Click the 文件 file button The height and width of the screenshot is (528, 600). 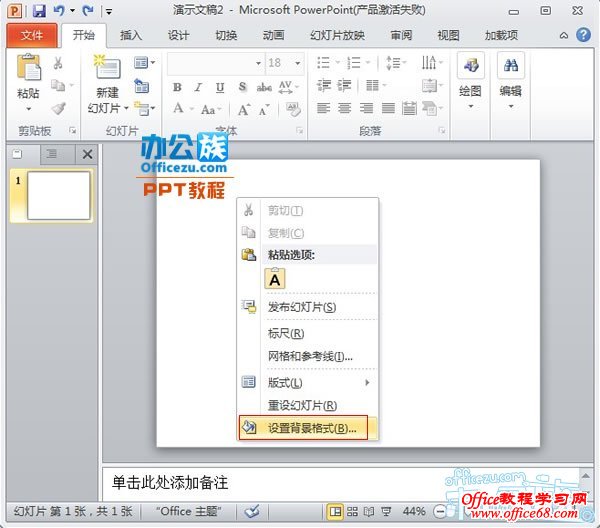coord(32,35)
